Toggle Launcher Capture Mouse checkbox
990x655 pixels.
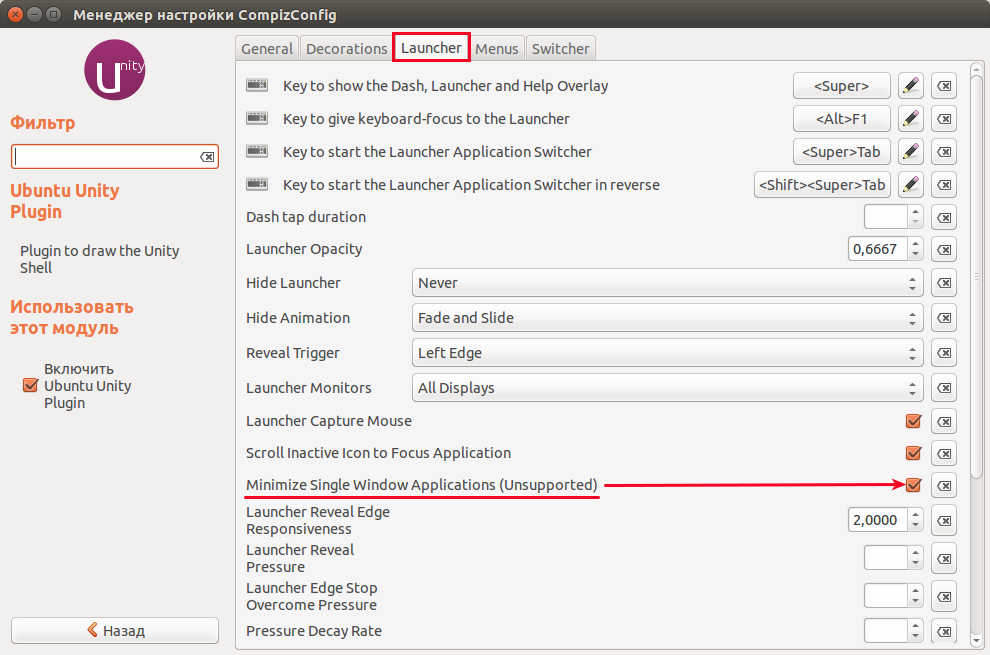tap(913, 421)
